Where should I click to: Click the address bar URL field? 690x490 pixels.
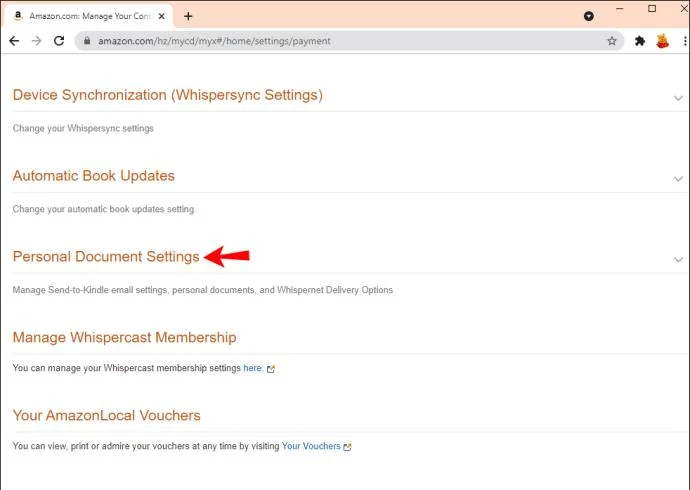[x=348, y=41]
